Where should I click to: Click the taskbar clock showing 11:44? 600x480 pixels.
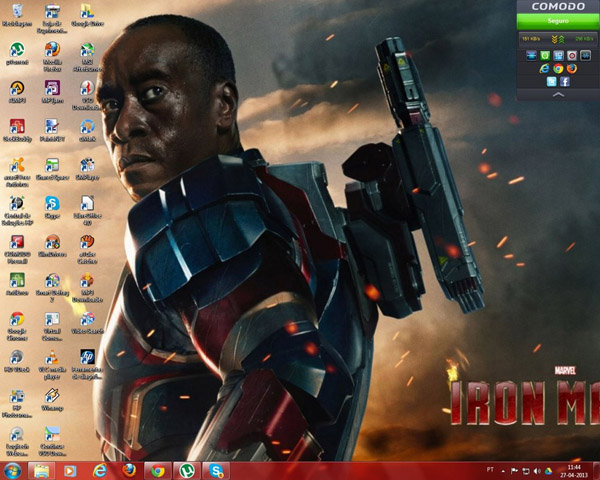pyautogui.click(x=573, y=470)
